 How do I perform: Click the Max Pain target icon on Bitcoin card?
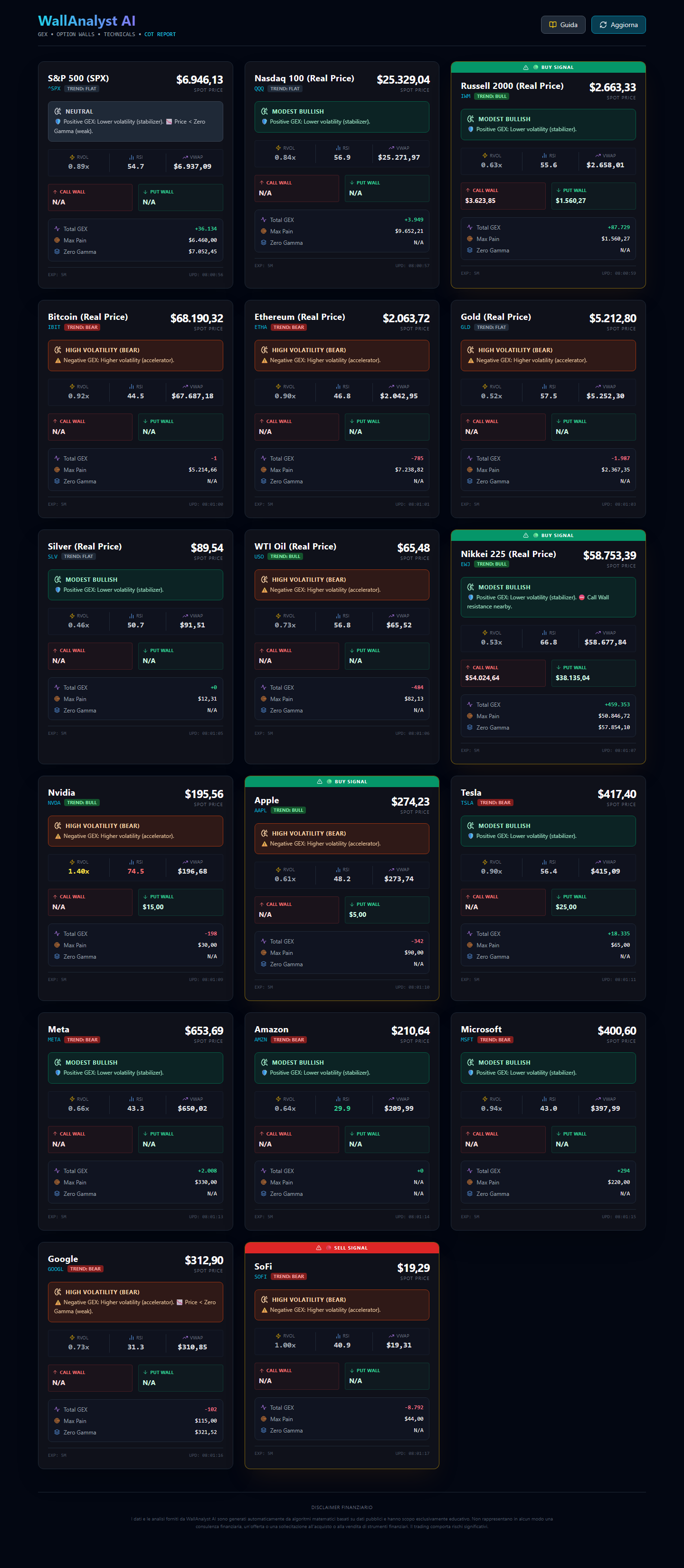pyautogui.click(x=57, y=470)
